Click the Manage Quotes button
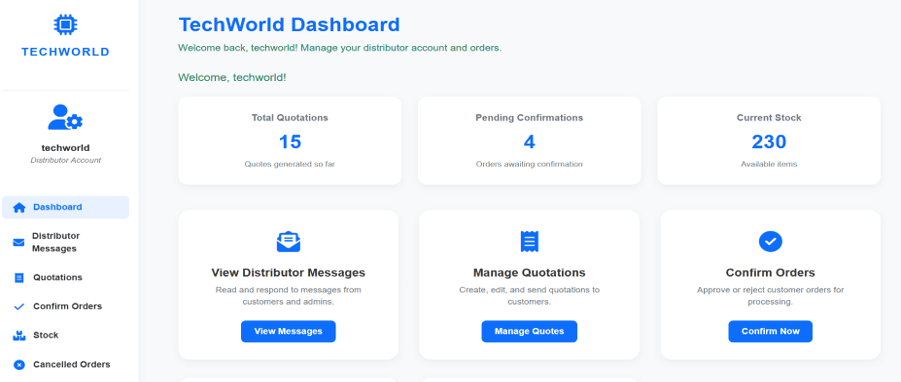Viewport: 901px width, 382px height. coord(529,331)
